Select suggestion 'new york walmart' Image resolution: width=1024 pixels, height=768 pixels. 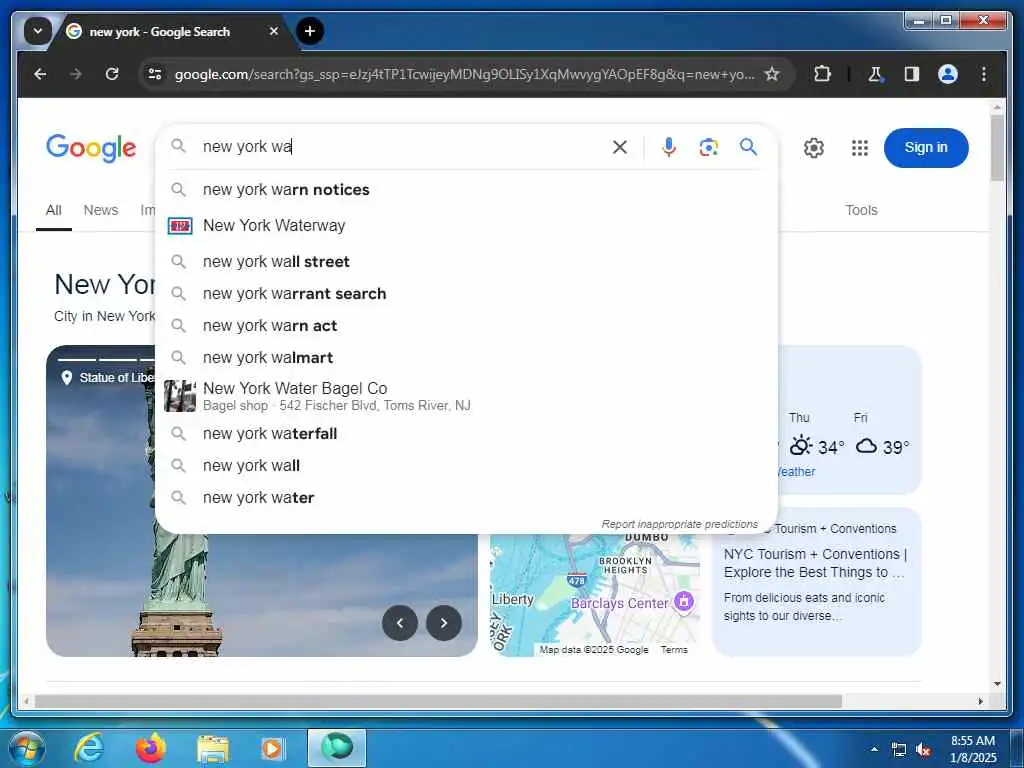pos(466,357)
